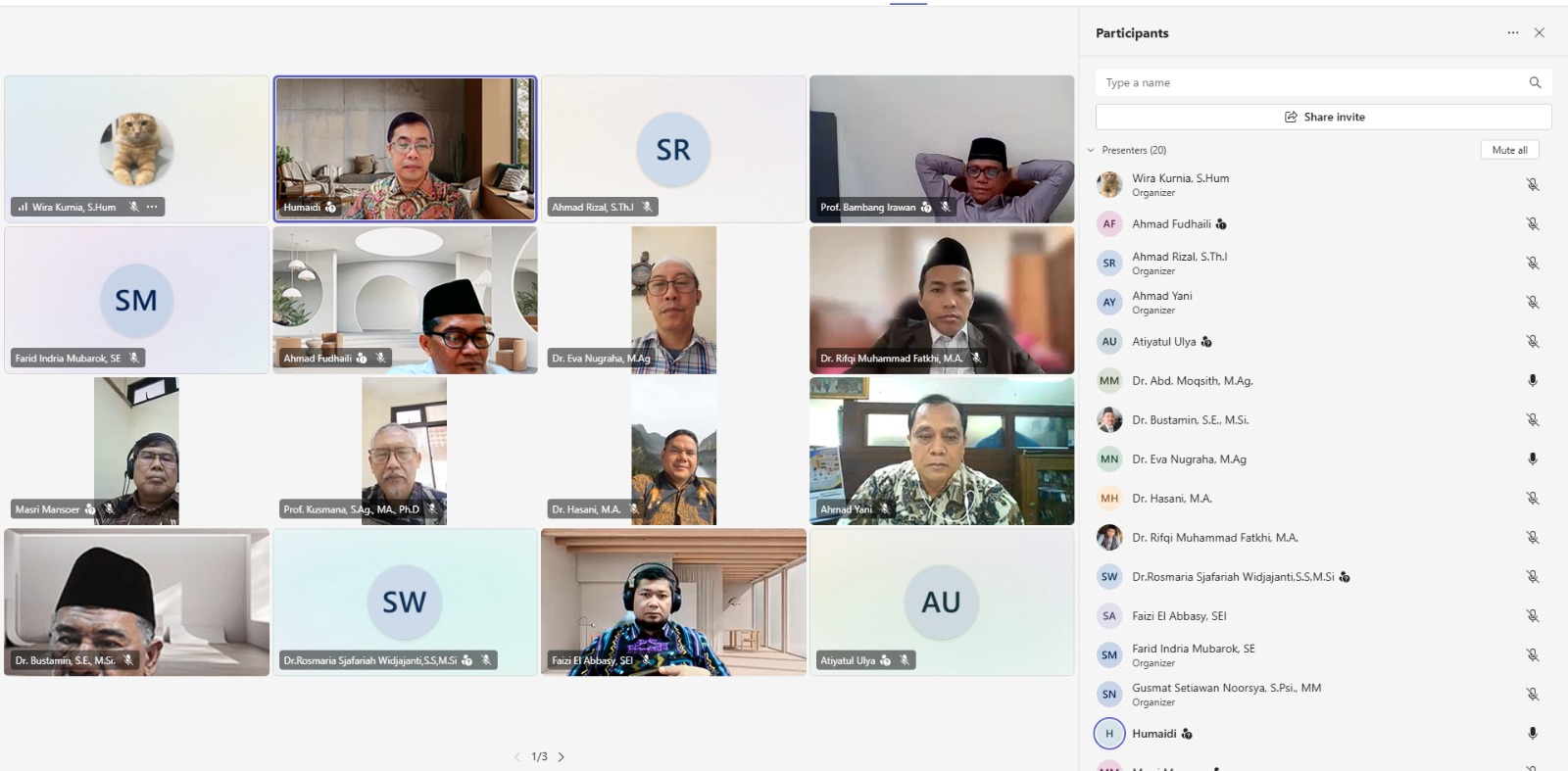Click the signal icon on Wira Kurnia's tile
This screenshot has height=771, width=1568.
[x=23, y=207]
